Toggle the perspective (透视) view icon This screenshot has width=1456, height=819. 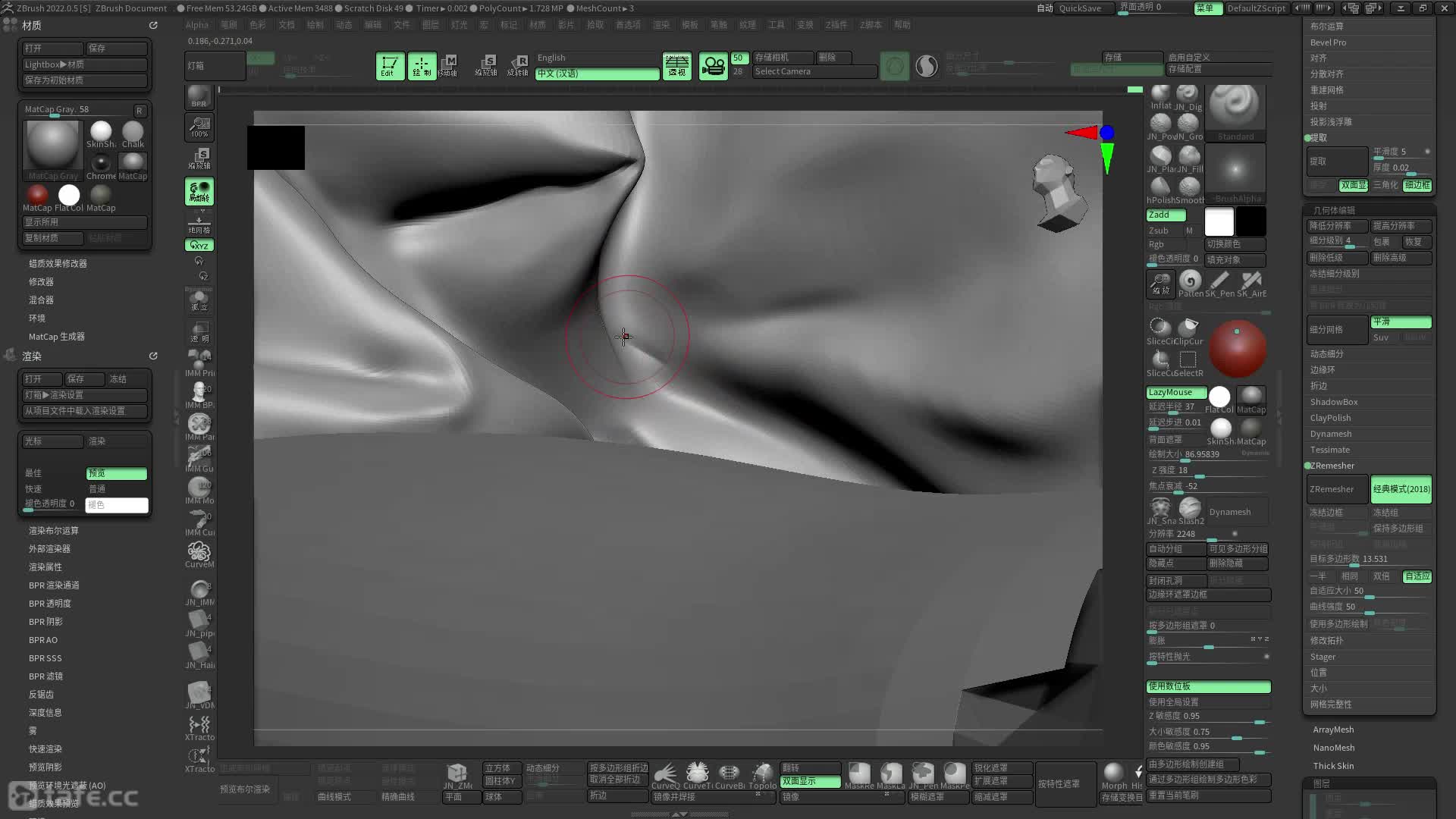[676, 66]
